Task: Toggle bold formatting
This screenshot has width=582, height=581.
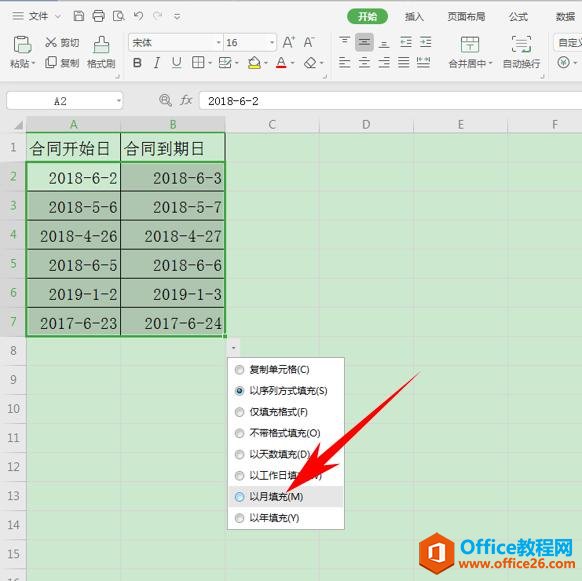Action: pyautogui.click(x=137, y=63)
